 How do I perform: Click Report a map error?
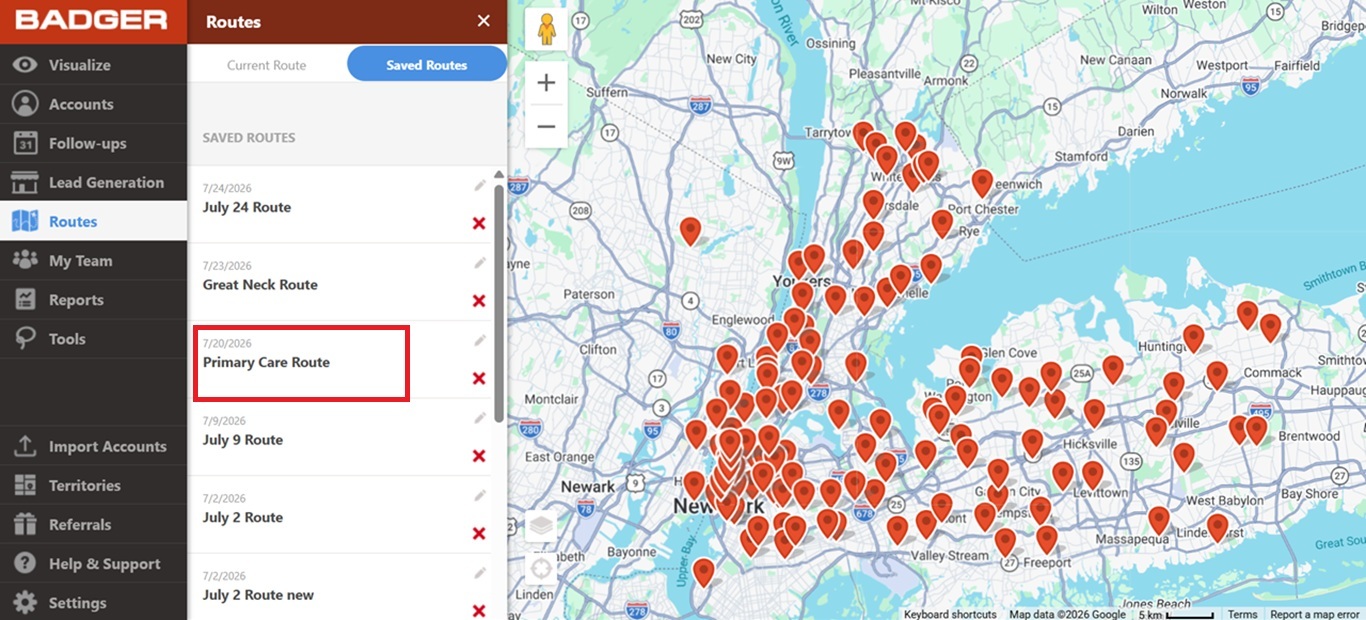pos(1315,614)
